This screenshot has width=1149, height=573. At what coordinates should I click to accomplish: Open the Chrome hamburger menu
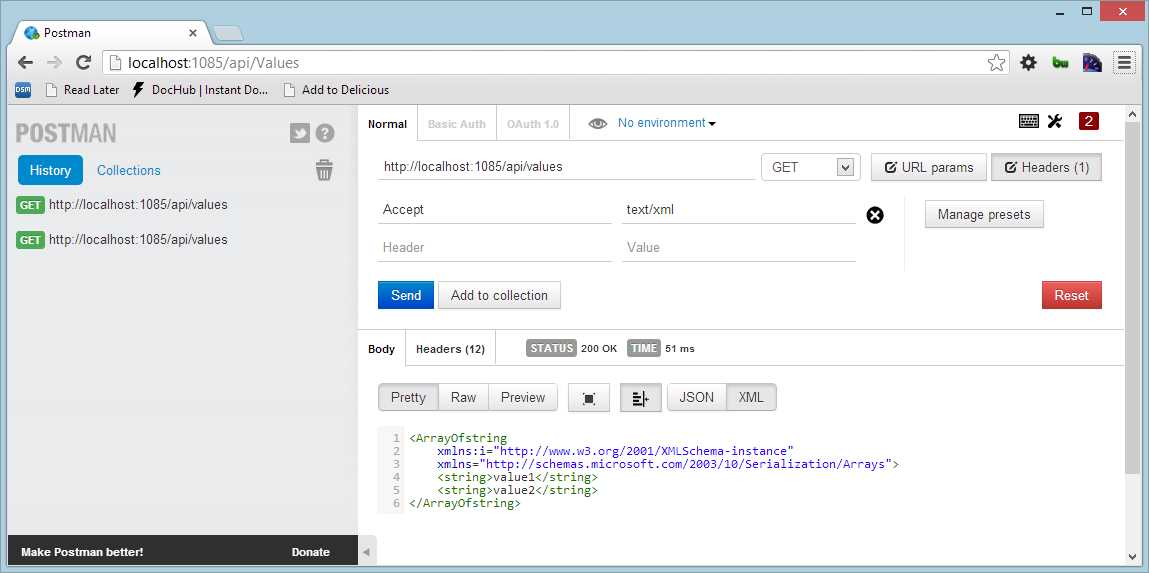point(1125,62)
